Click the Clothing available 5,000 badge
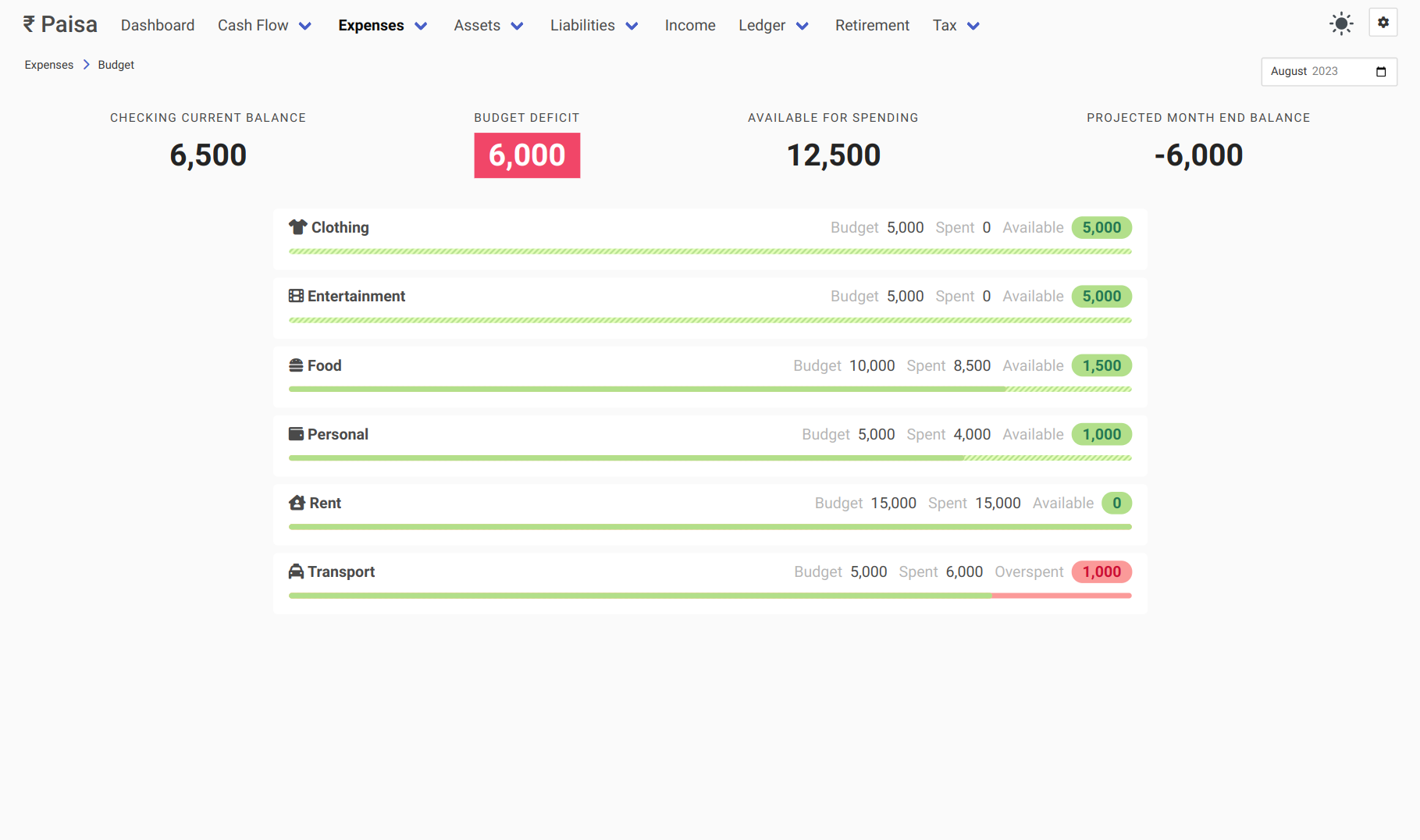1420x840 pixels. point(1101,227)
